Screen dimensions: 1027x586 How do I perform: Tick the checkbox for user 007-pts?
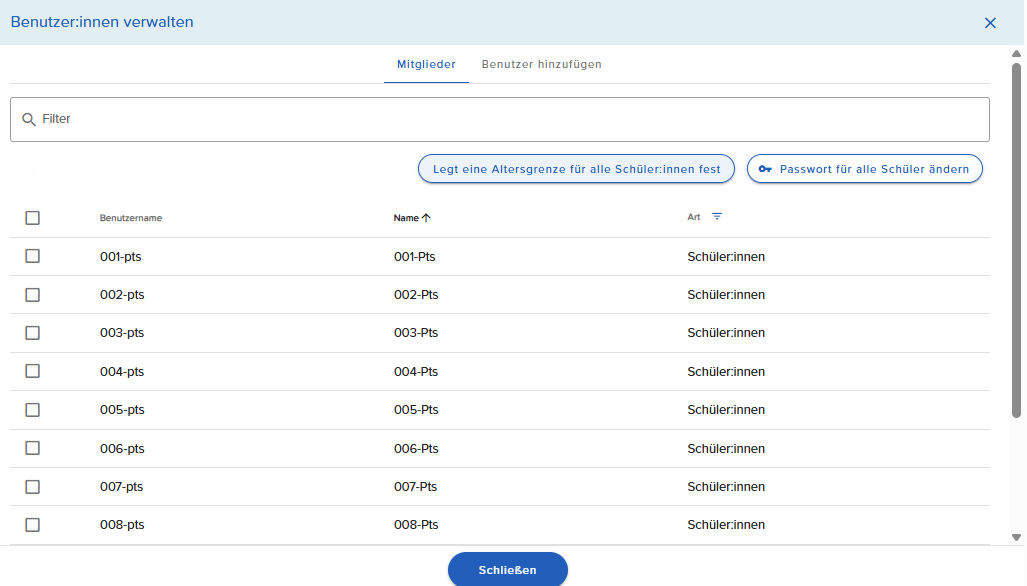point(33,487)
